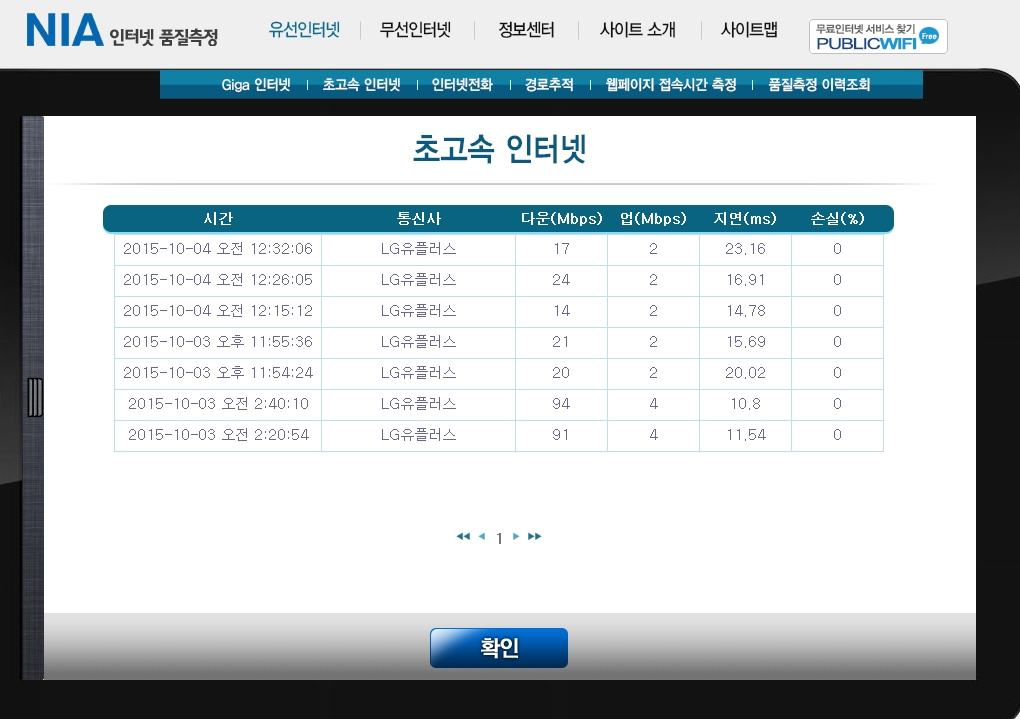Screen dimensions: 1020x719
Task: Go to previous page arrow
Action: click(x=482, y=536)
